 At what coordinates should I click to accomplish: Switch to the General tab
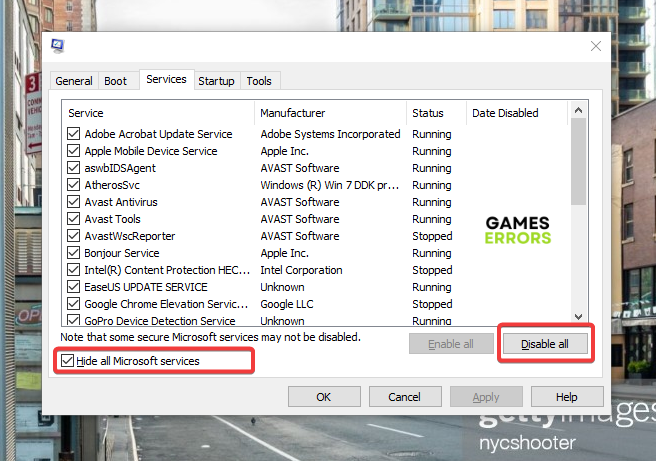tap(74, 81)
